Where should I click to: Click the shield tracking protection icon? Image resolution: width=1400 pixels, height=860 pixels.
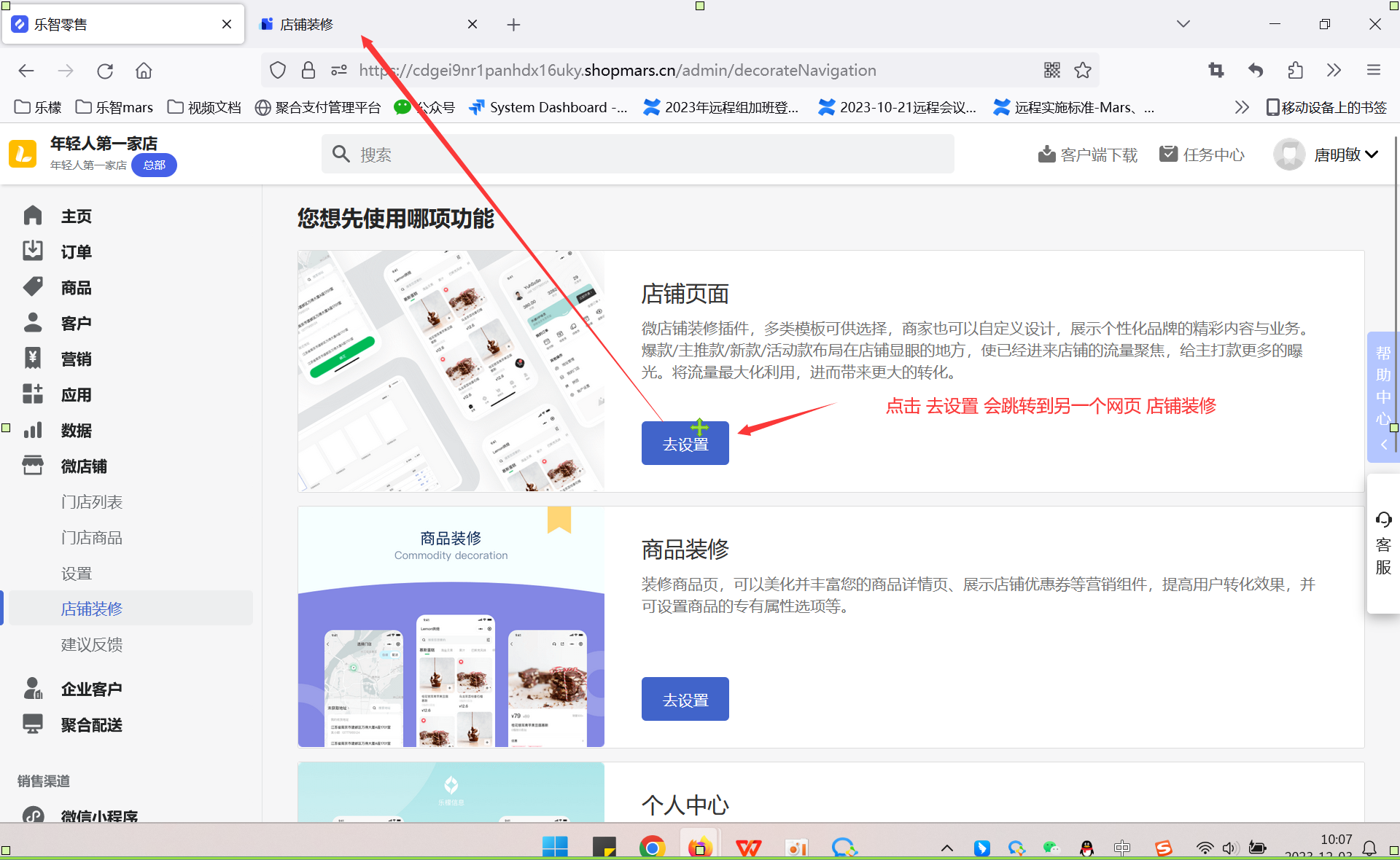(278, 70)
